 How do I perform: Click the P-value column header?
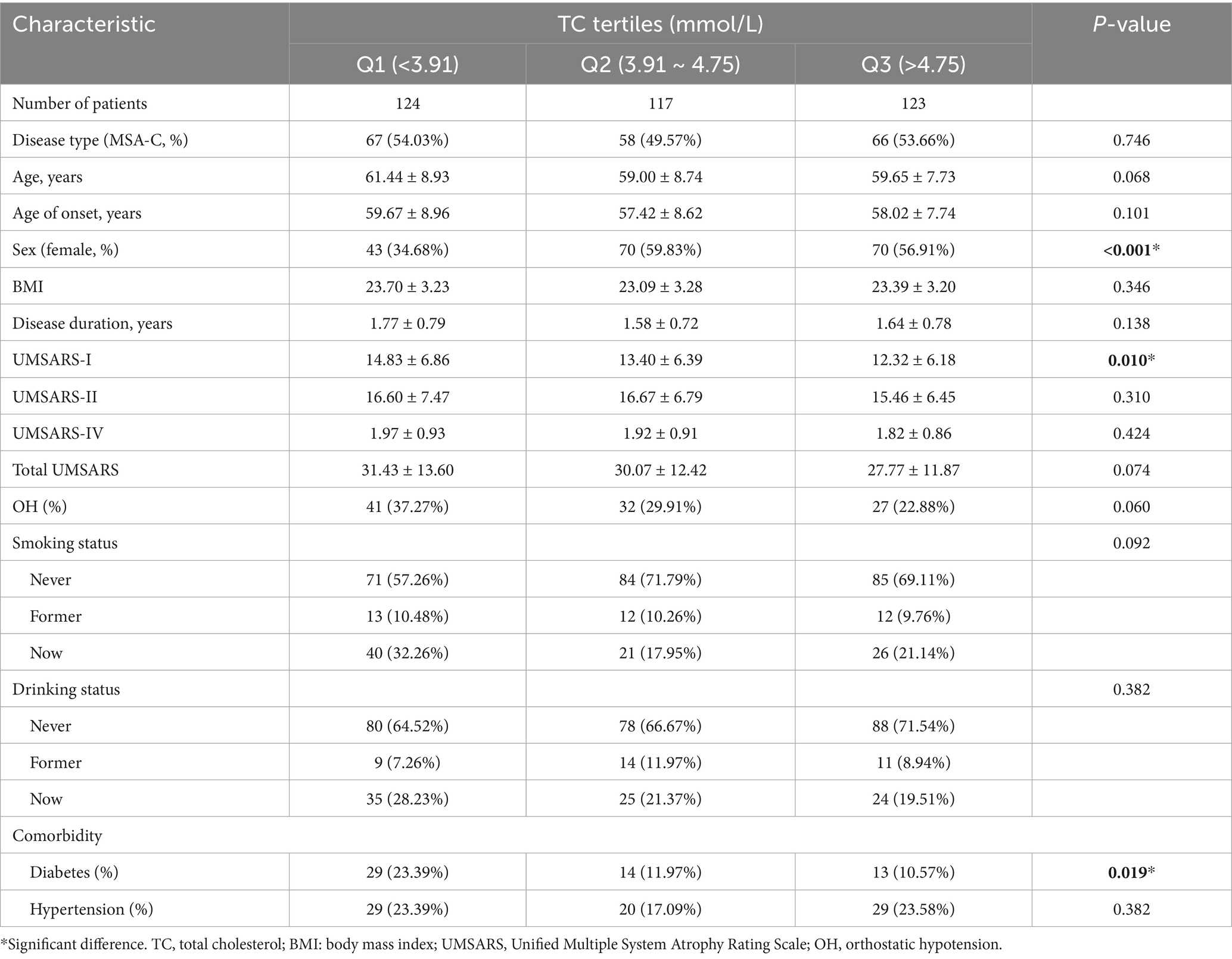tap(1131, 24)
